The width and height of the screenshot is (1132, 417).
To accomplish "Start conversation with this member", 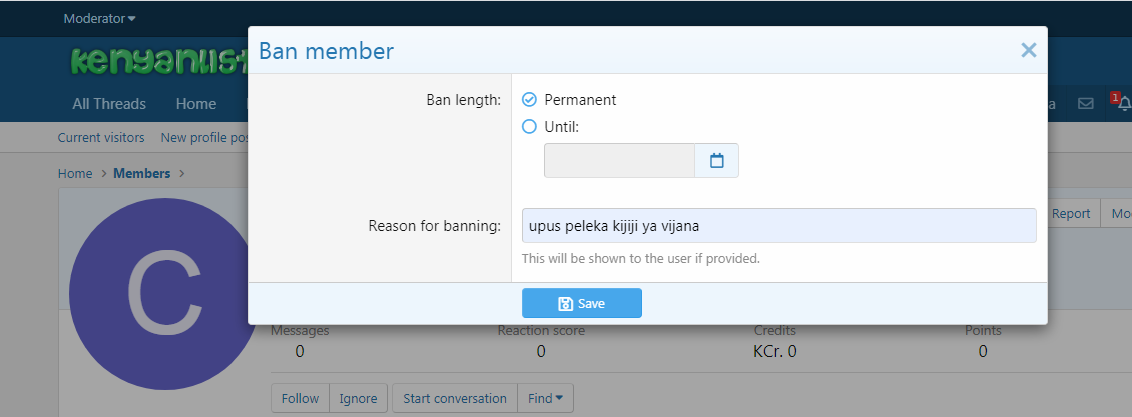I will (x=455, y=398).
